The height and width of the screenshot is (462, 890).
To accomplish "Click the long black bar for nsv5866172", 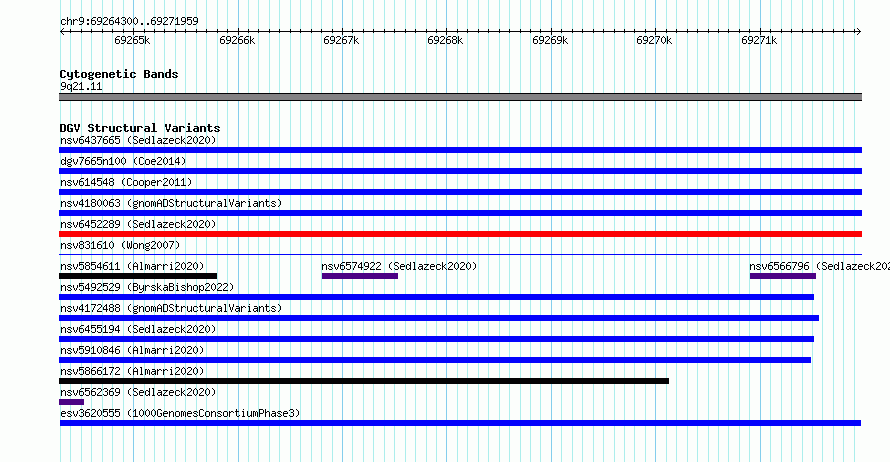I will coord(364,381).
